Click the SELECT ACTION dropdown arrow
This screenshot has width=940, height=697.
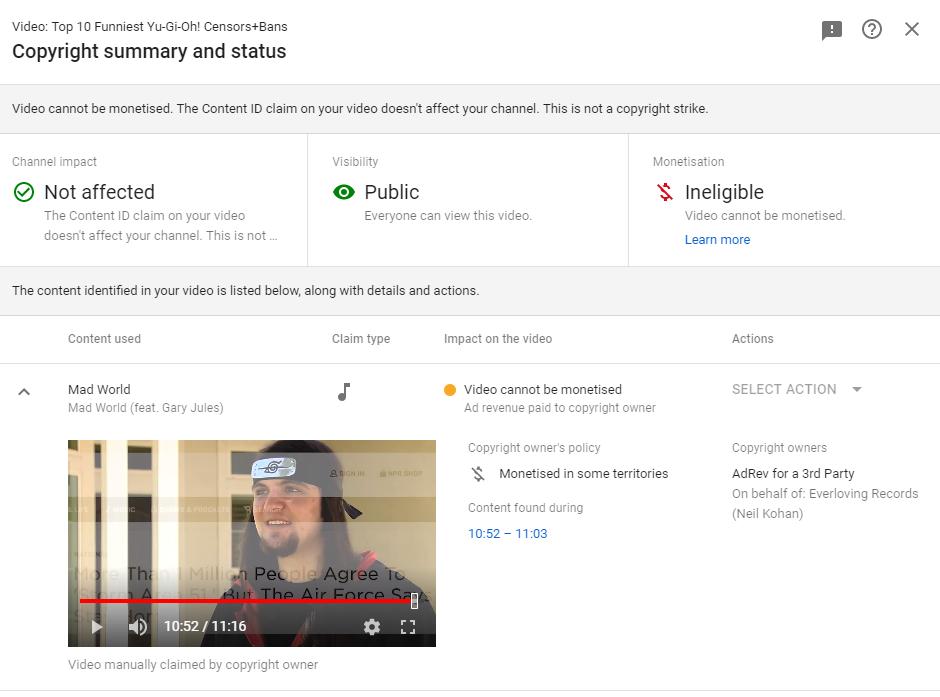[857, 390]
